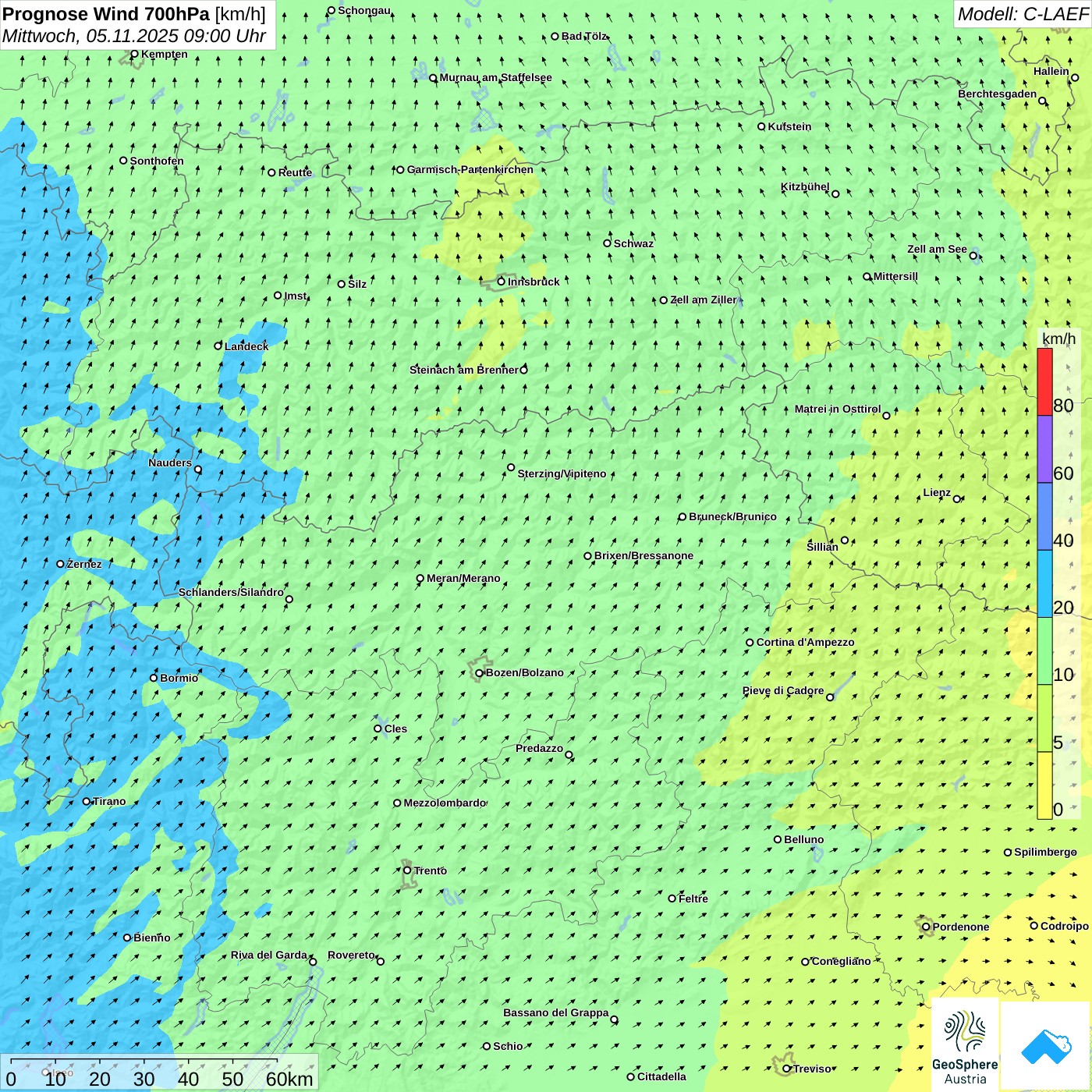This screenshot has width=1092, height=1092.
Task: Click the Feltre label
Action: click(x=693, y=899)
